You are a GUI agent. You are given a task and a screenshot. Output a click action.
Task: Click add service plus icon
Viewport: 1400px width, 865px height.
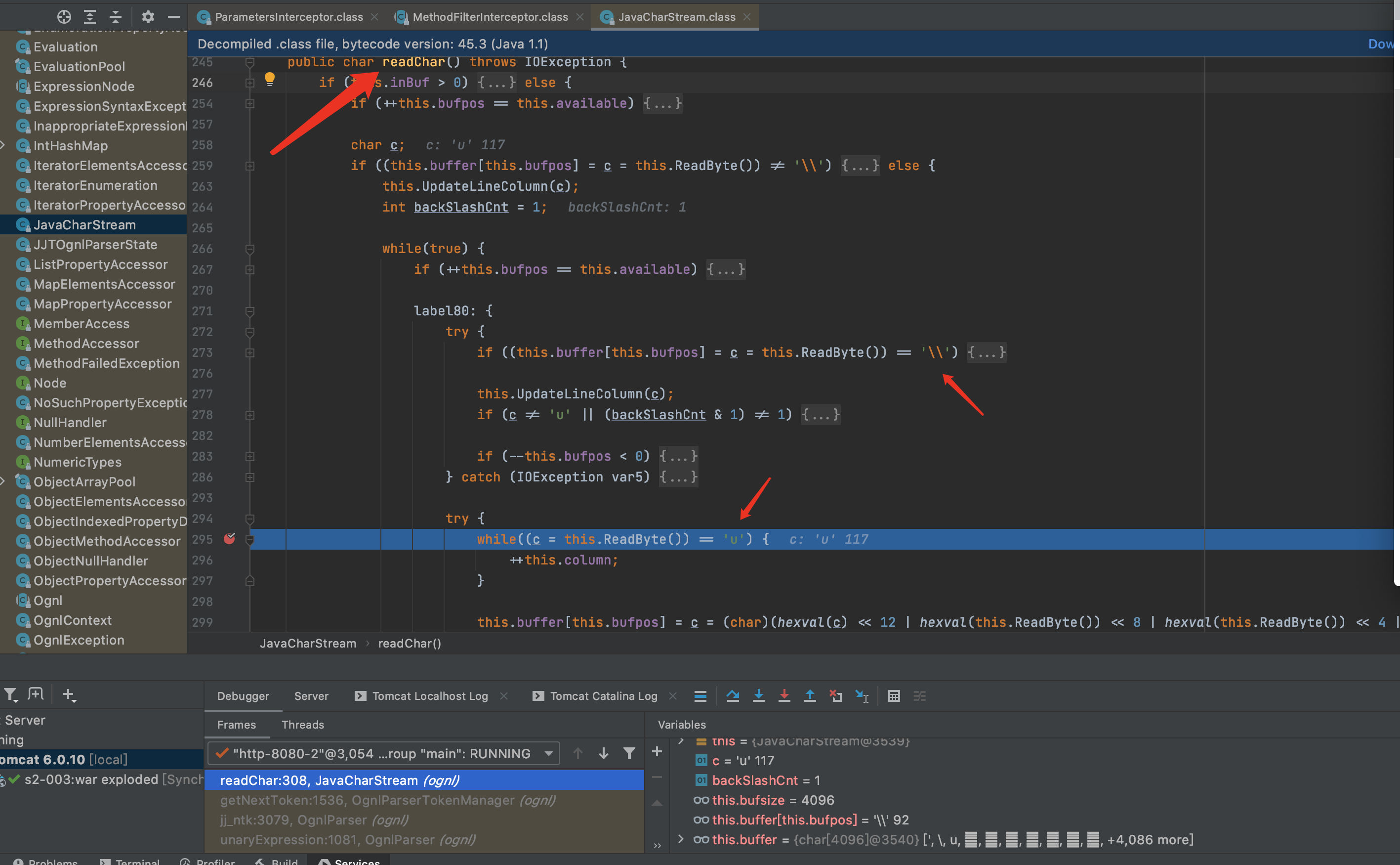69,694
